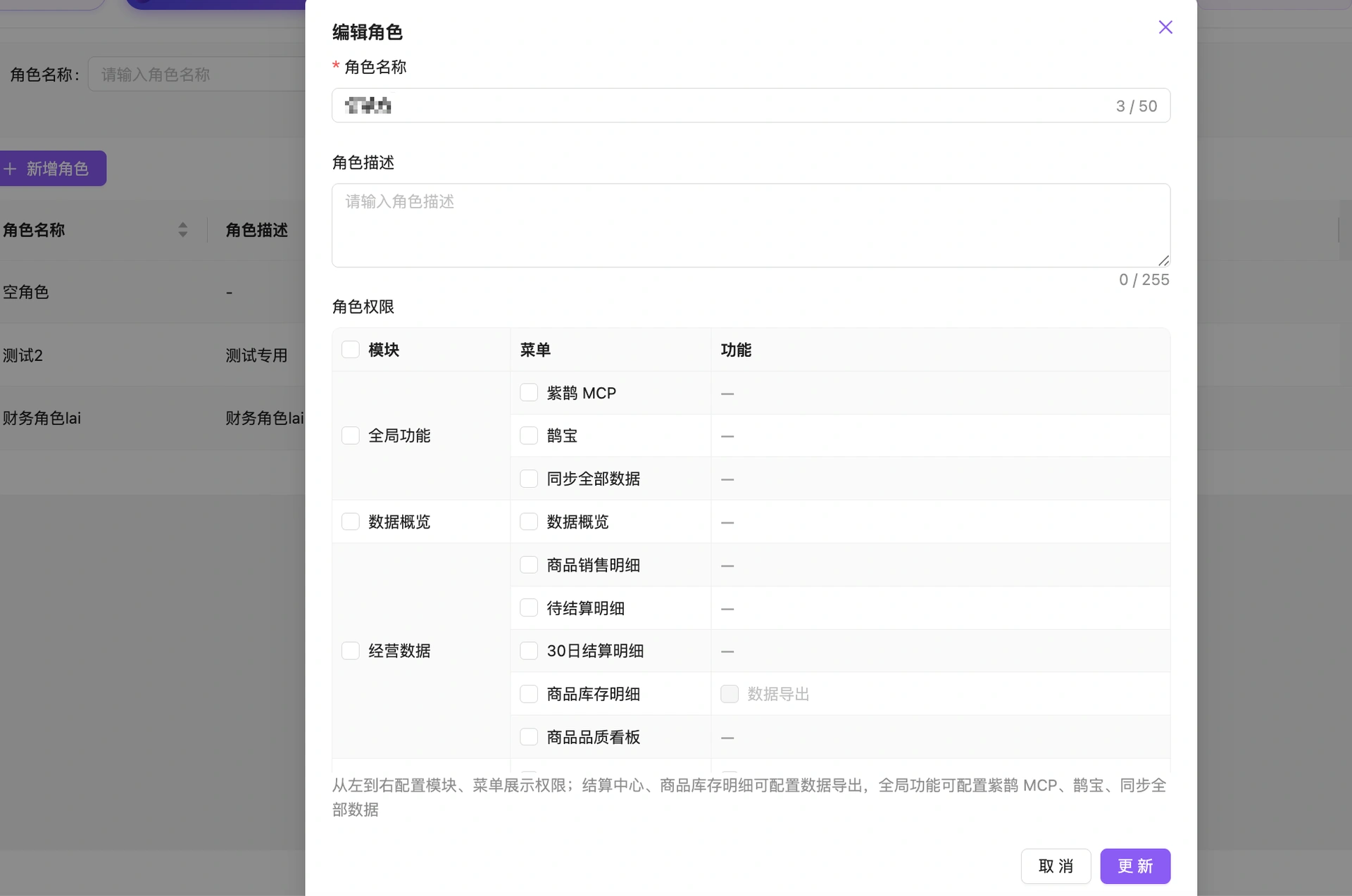Check the 全局功能 module checkbox
This screenshot has height=896, width=1352.
coord(351,436)
